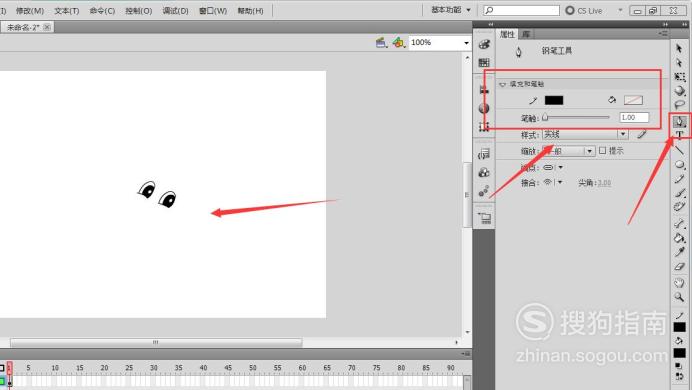Image resolution: width=692 pixels, height=390 pixels.
Task: Open the 基本功能 workspace dropdown
Action: (451, 10)
